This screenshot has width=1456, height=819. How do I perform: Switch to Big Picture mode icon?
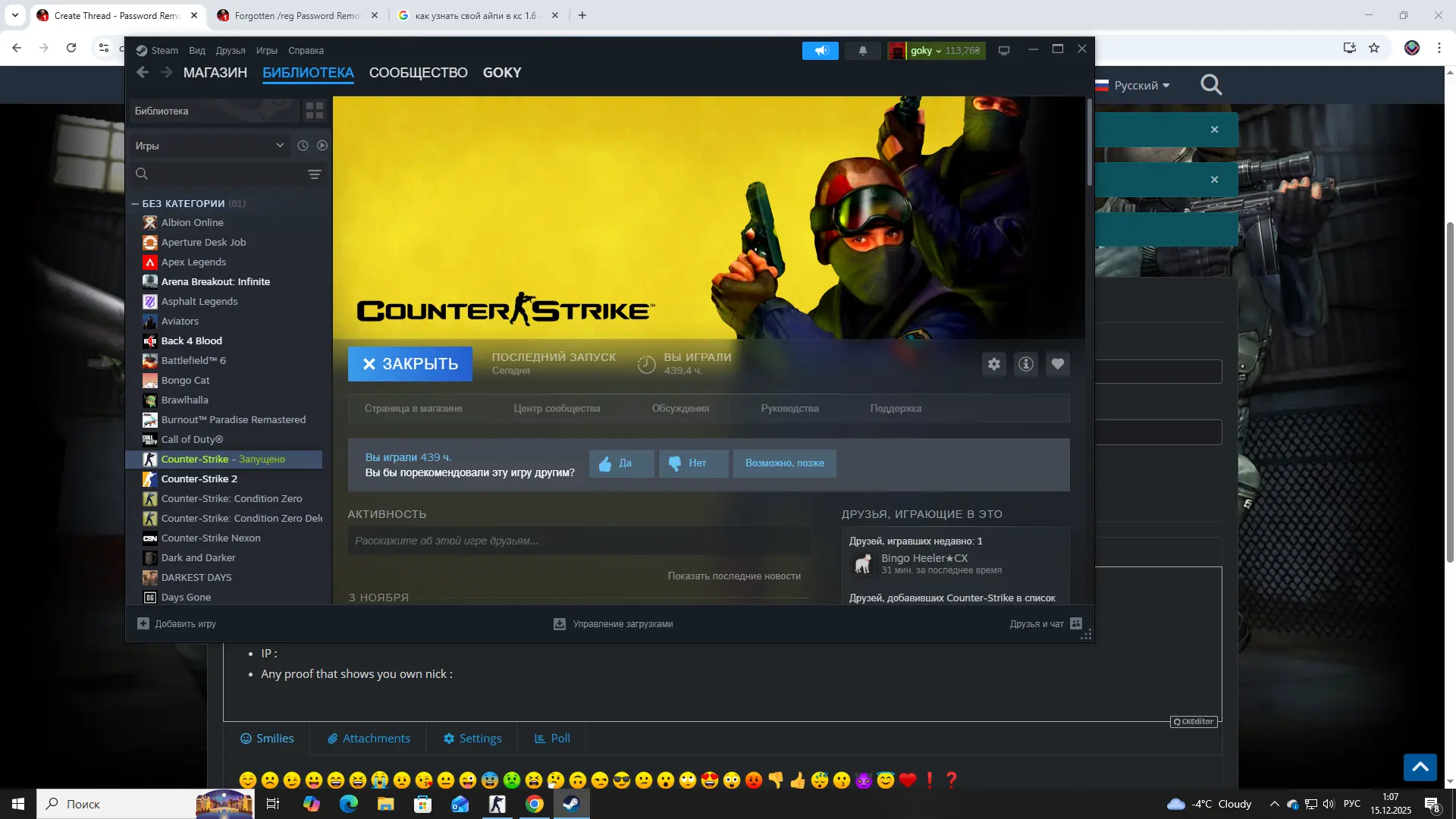1004,51
